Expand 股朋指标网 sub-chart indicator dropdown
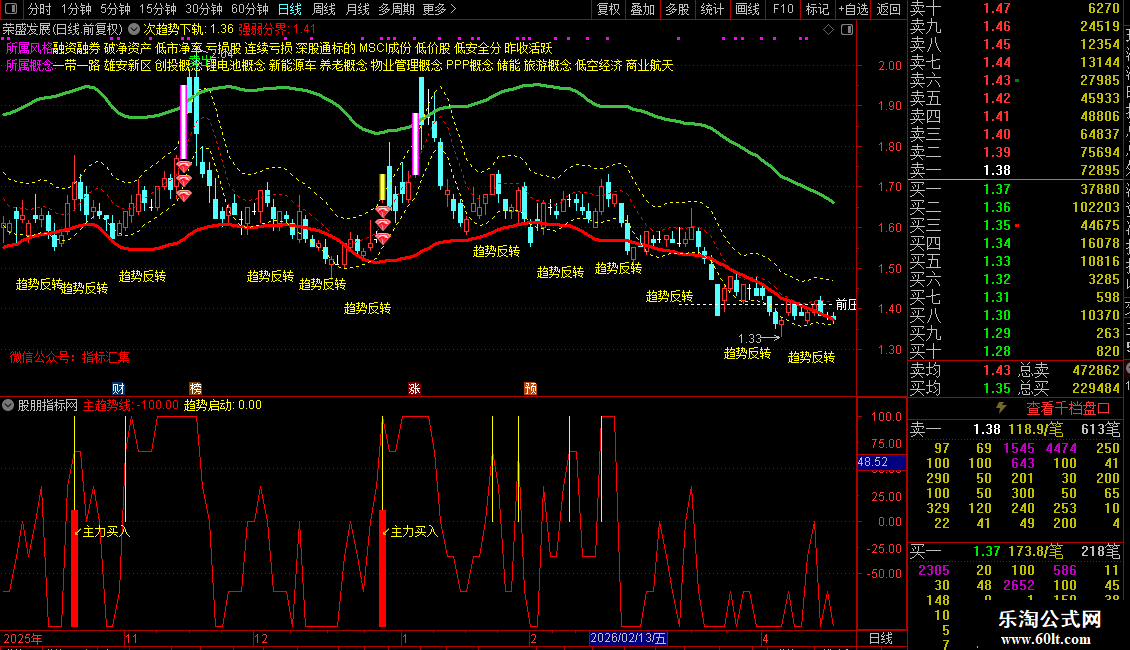Screen dimensions: 1130x650 [8, 405]
